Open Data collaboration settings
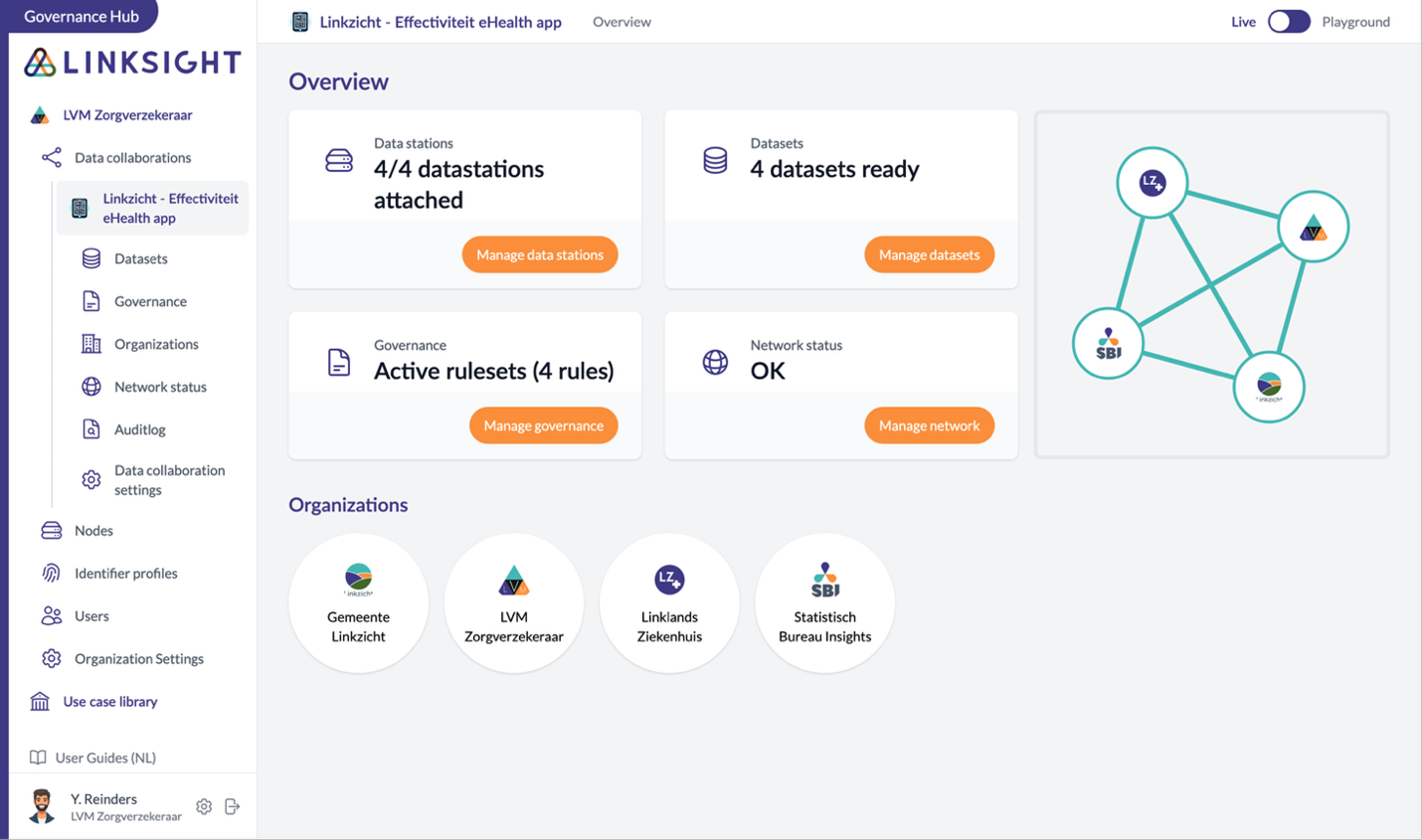The image size is (1422, 840). (169, 480)
